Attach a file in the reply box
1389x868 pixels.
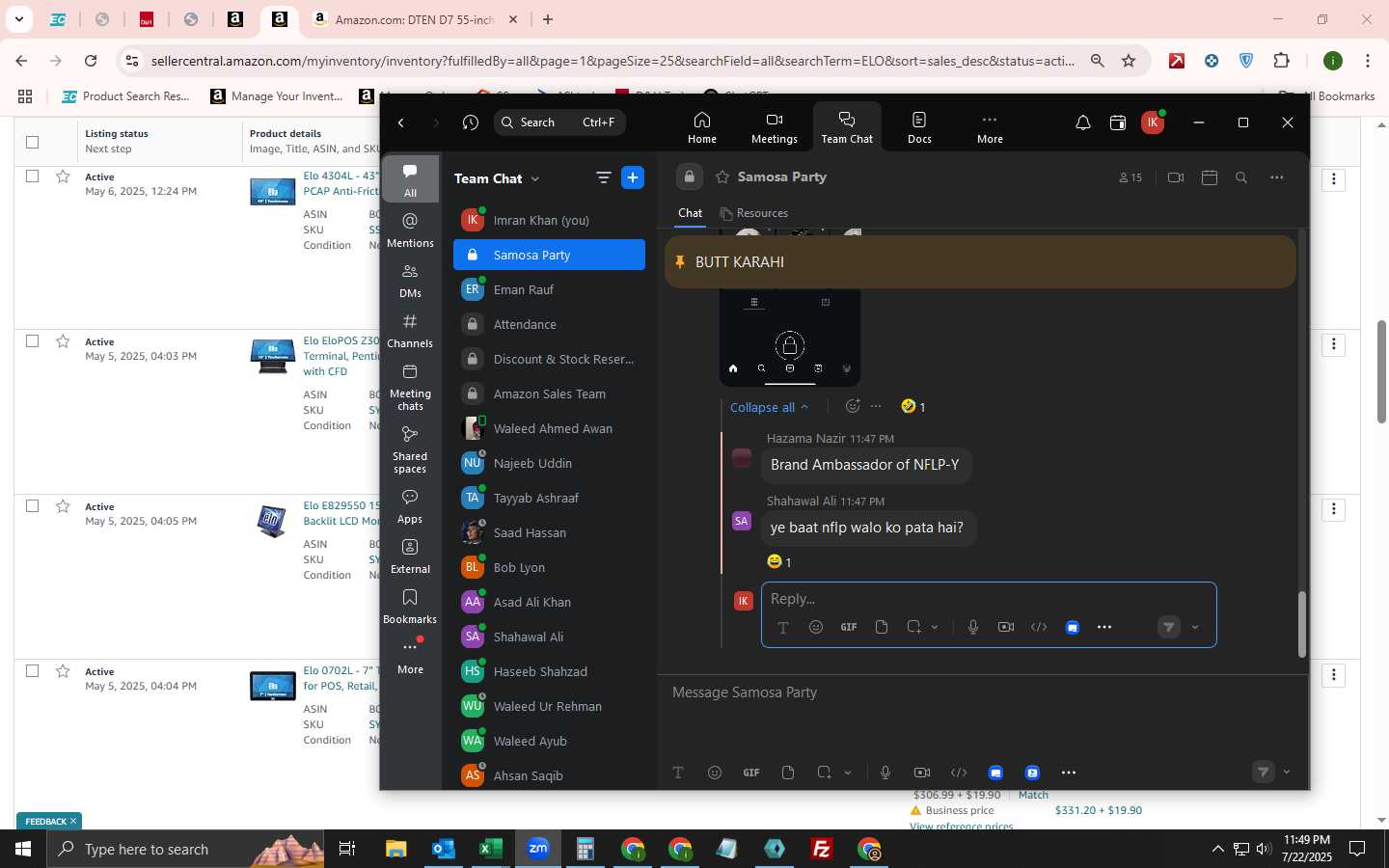881,627
